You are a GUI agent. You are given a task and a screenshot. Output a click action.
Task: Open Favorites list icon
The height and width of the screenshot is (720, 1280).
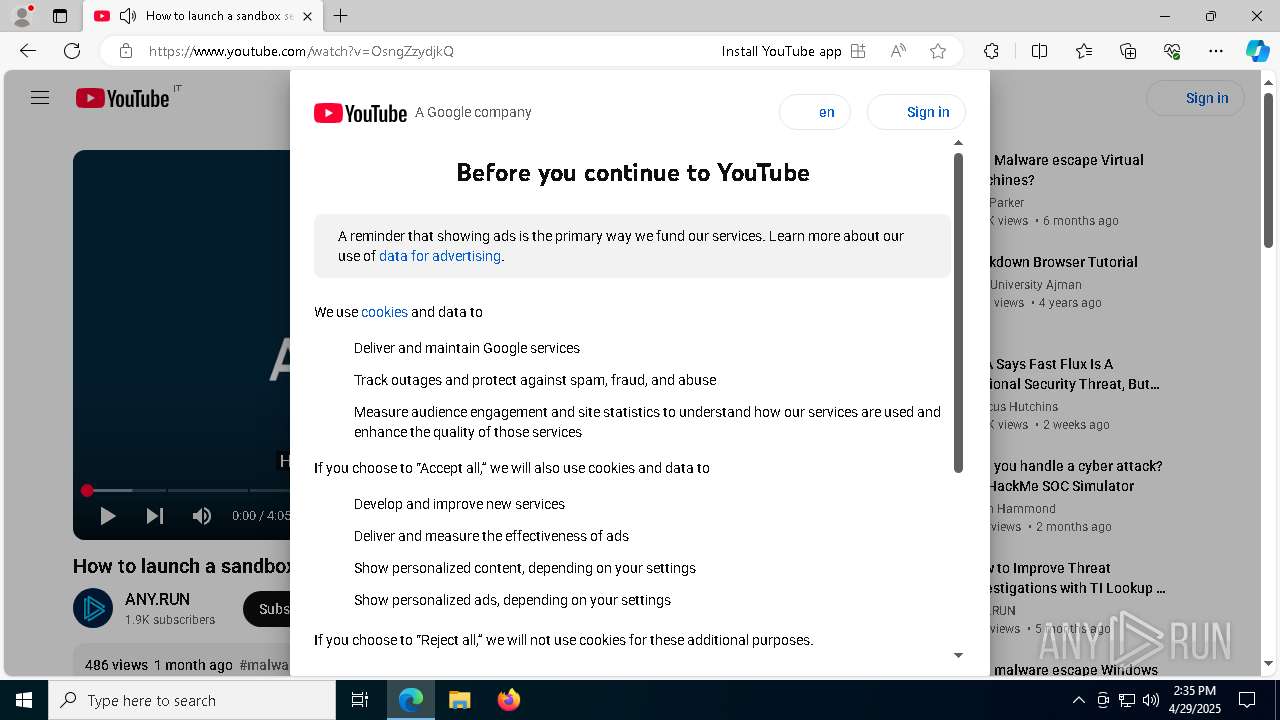(1084, 51)
